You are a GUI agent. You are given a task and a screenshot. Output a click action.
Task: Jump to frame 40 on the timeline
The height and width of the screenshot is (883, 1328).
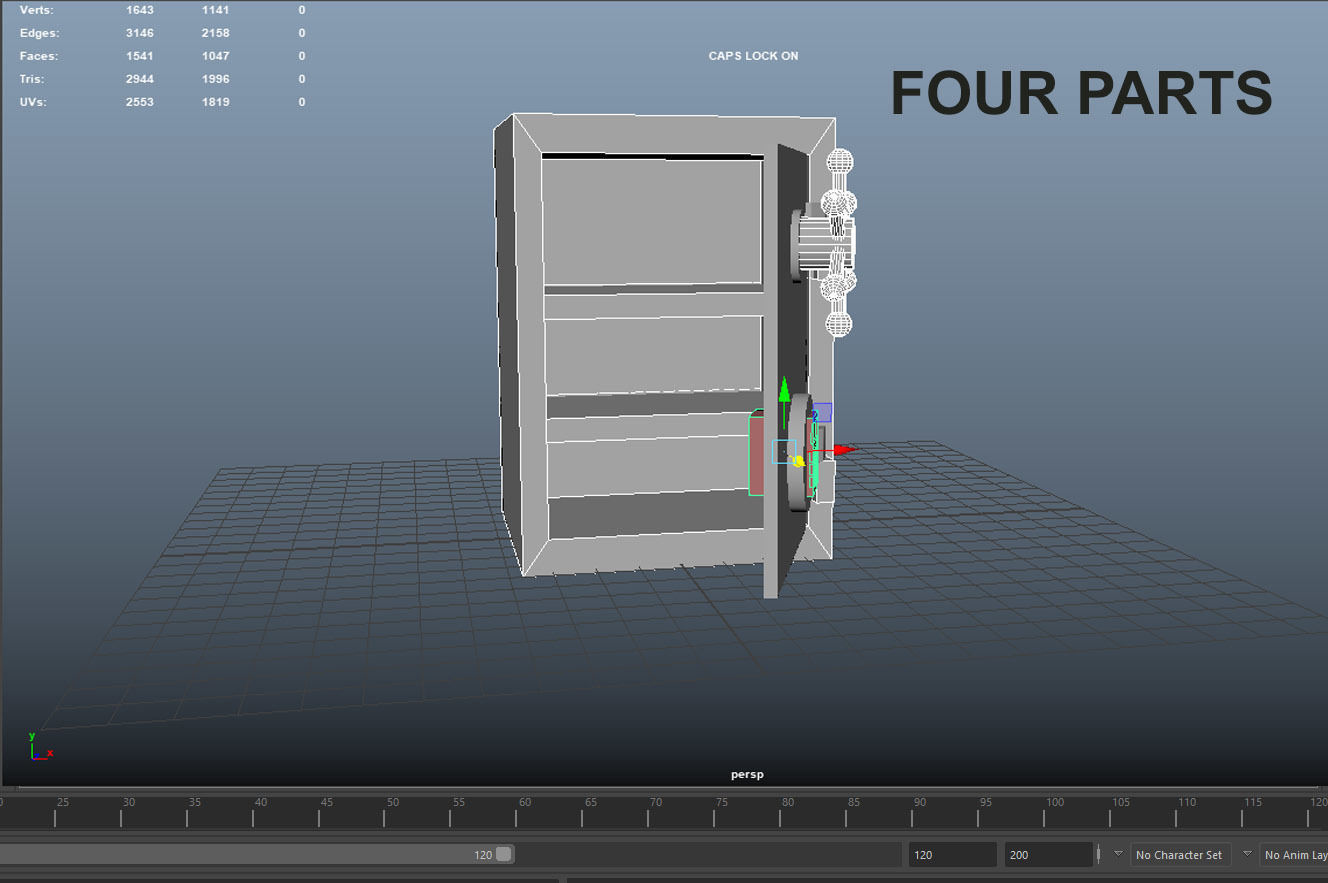(260, 802)
